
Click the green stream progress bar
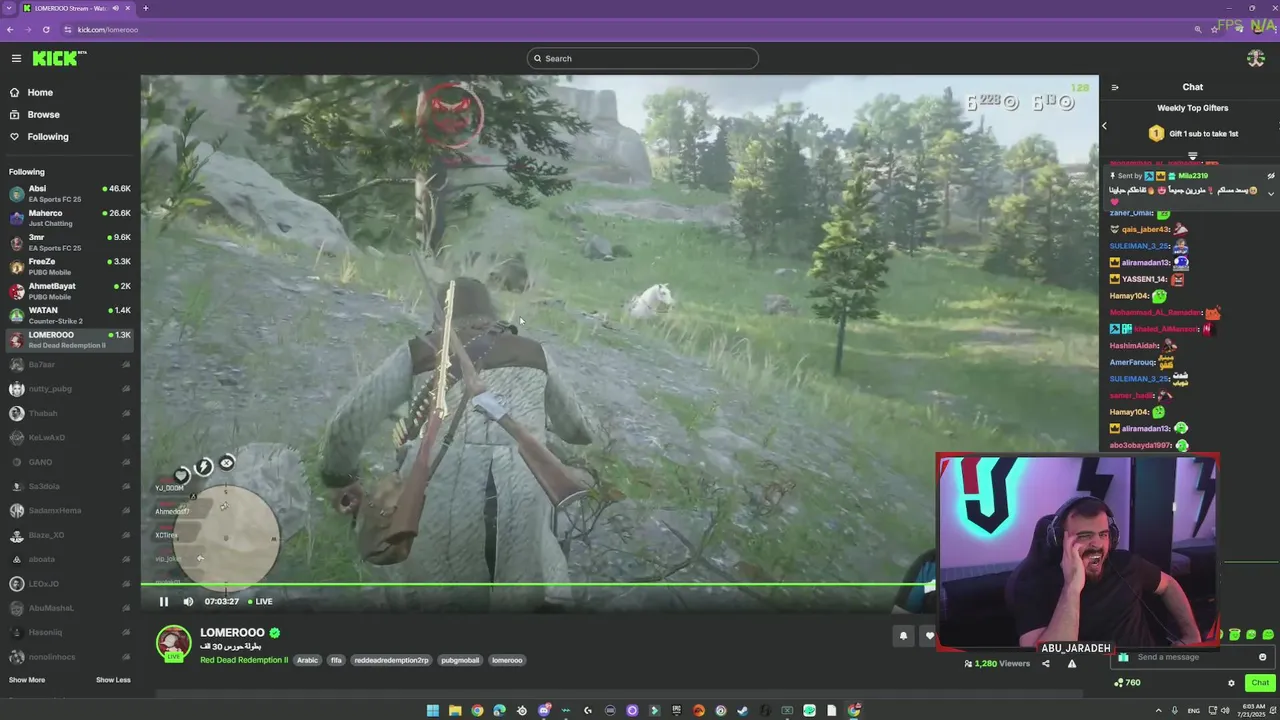[538, 585]
